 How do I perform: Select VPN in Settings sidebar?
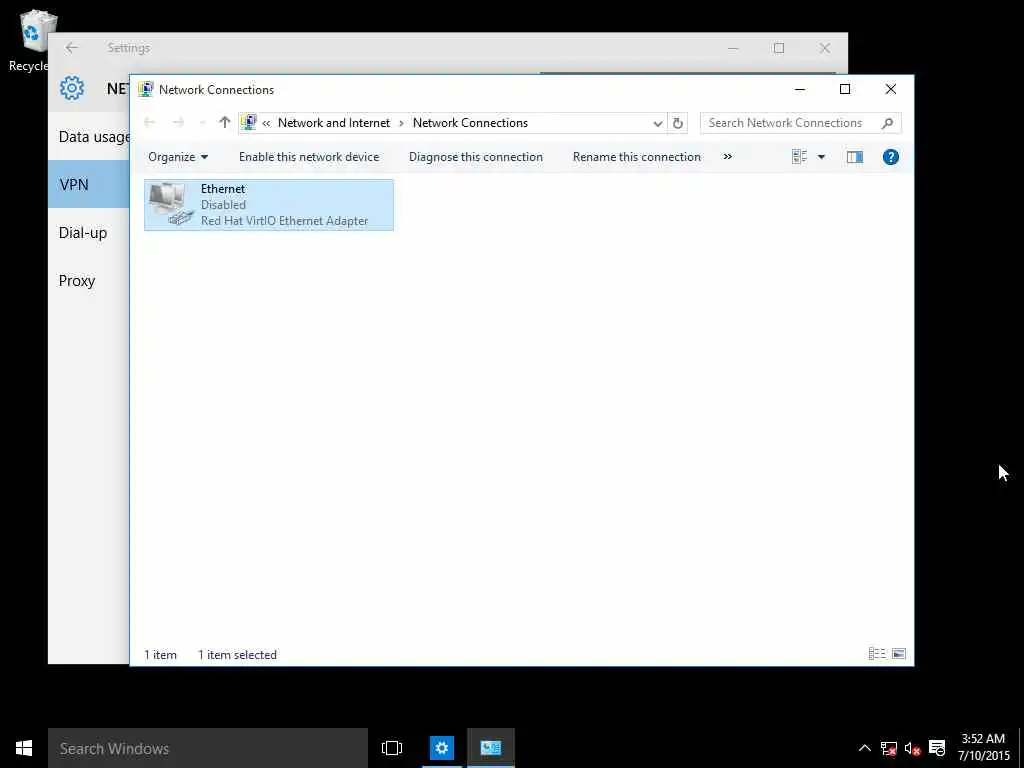[x=89, y=184]
